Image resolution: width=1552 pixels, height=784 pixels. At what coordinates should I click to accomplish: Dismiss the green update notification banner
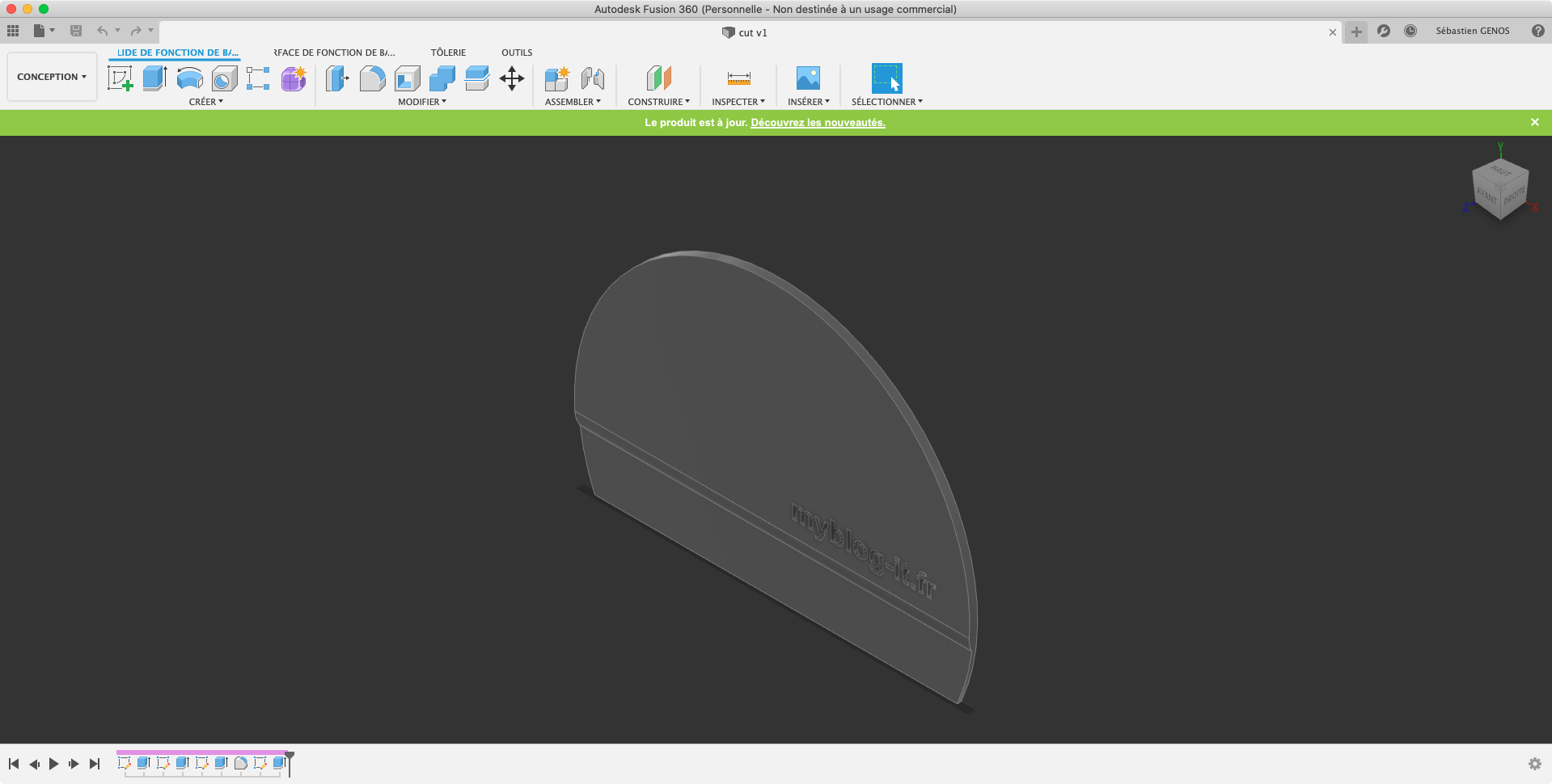click(x=1534, y=122)
